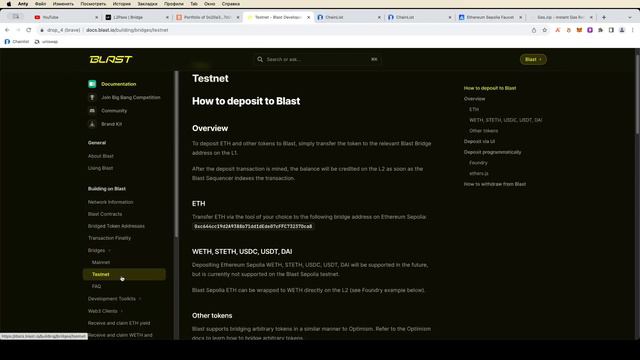Open the purple extension icon
Image resolution: width=640 pixels, height=360 pixels.
tap(590, 30)
